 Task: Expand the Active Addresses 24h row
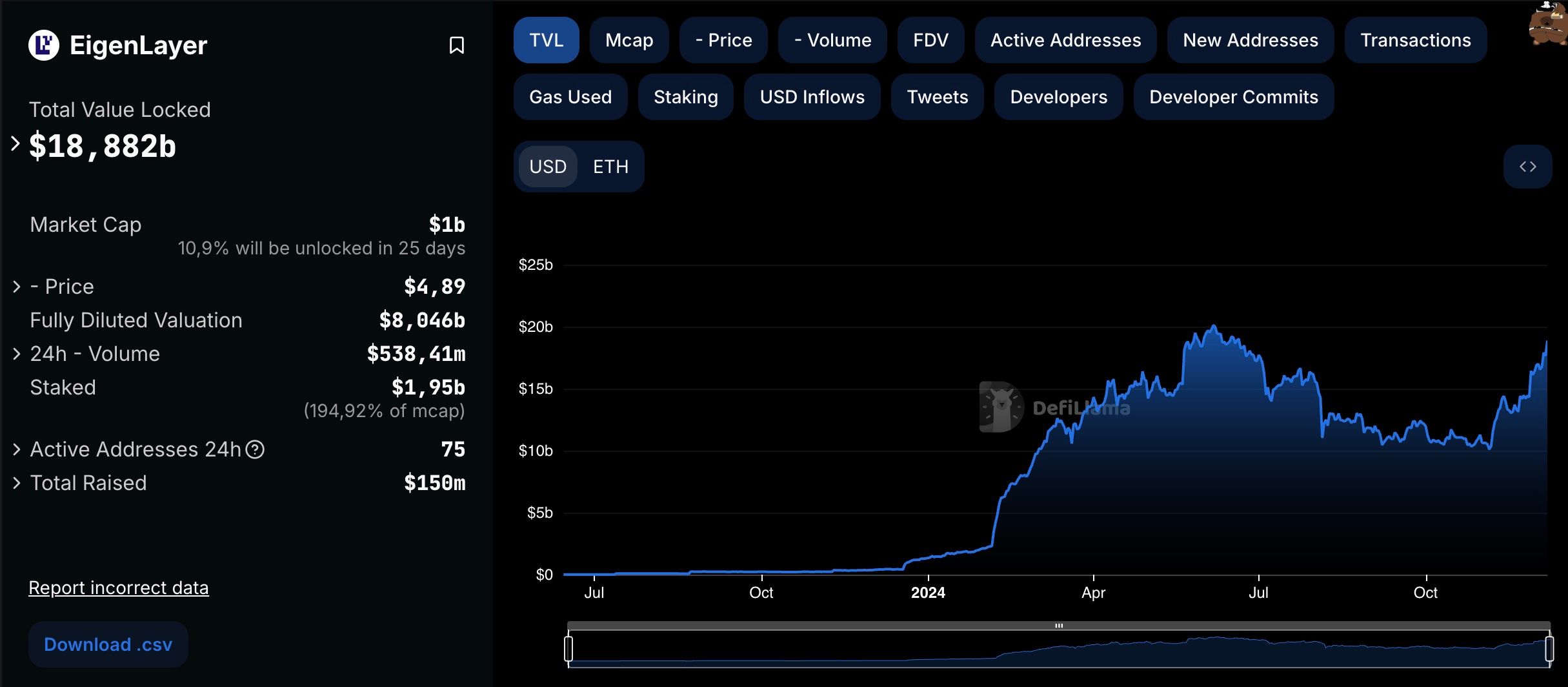[17, 449]
